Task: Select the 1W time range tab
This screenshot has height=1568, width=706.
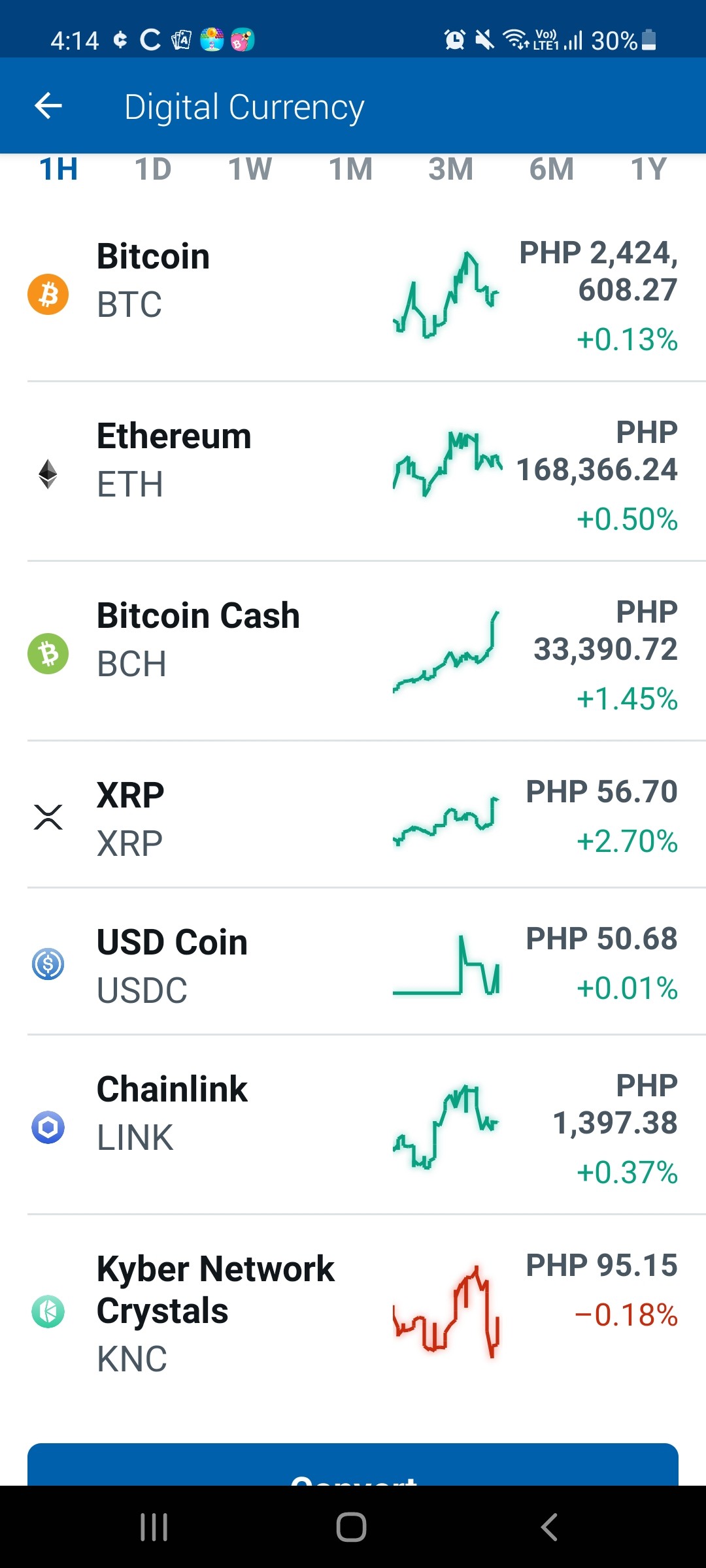Action: tap(250, 169)
